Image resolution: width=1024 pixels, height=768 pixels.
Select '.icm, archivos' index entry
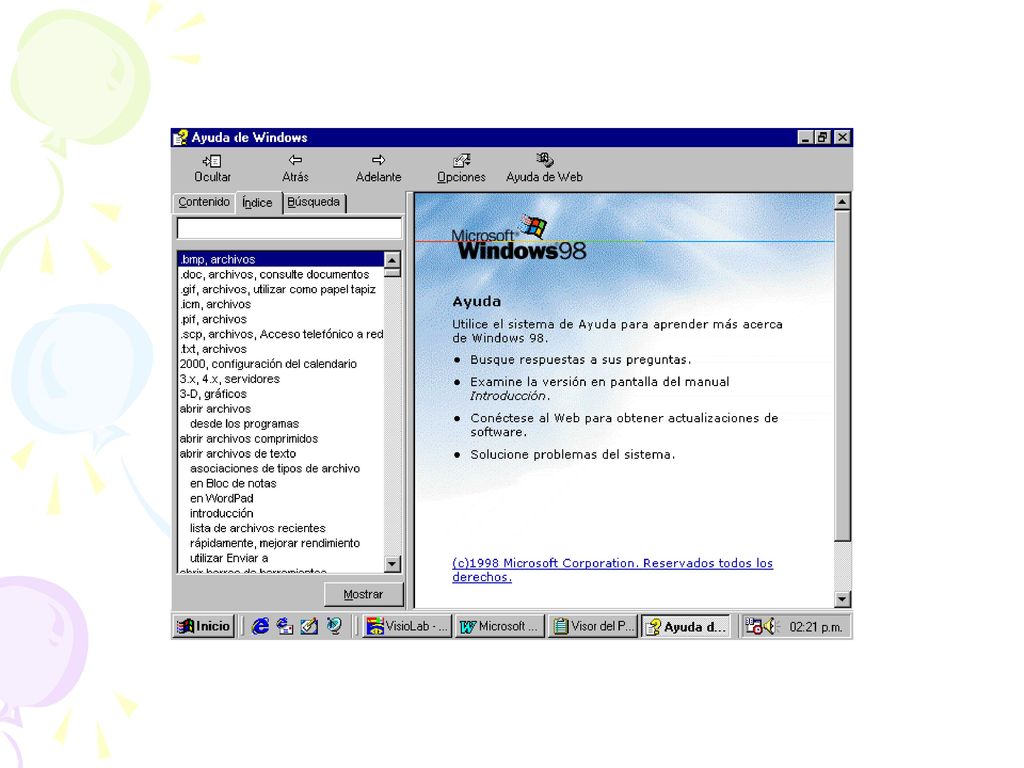point(281,304)
